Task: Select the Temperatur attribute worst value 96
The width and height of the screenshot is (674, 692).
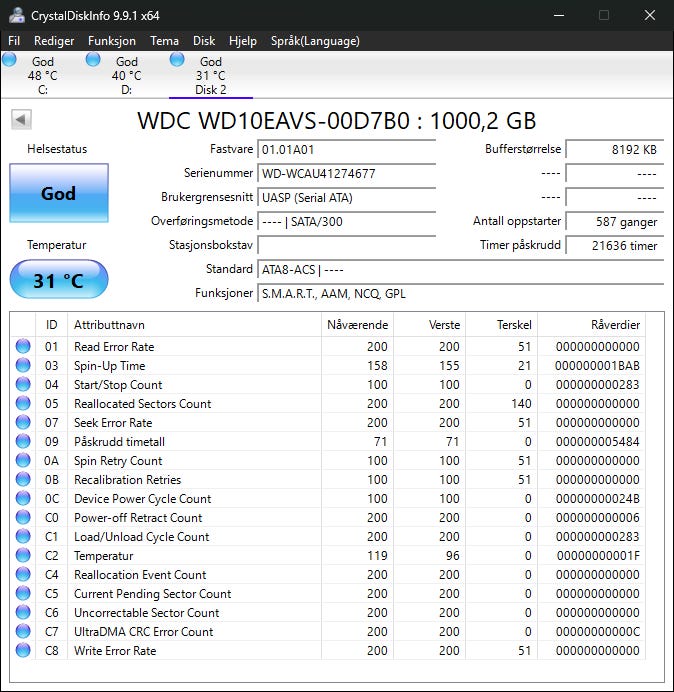Action: click(452, 556)
